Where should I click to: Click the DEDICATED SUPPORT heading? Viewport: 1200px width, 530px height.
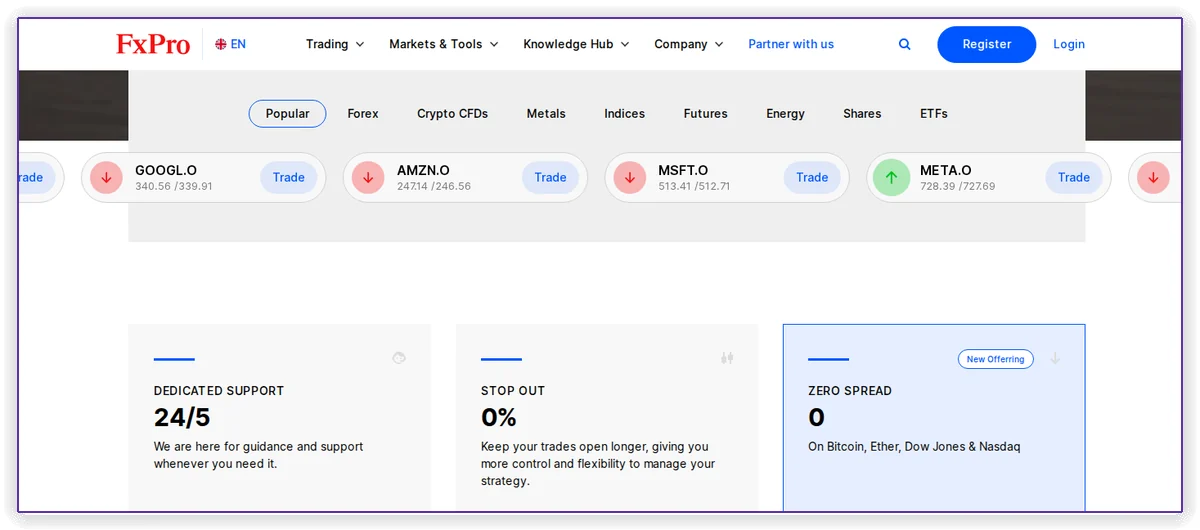click(x=219, y=391)
